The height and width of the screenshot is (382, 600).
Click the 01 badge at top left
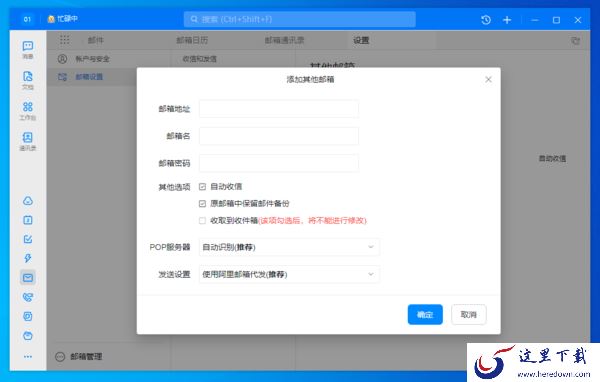pyautogui.click(x=27, y=19)
